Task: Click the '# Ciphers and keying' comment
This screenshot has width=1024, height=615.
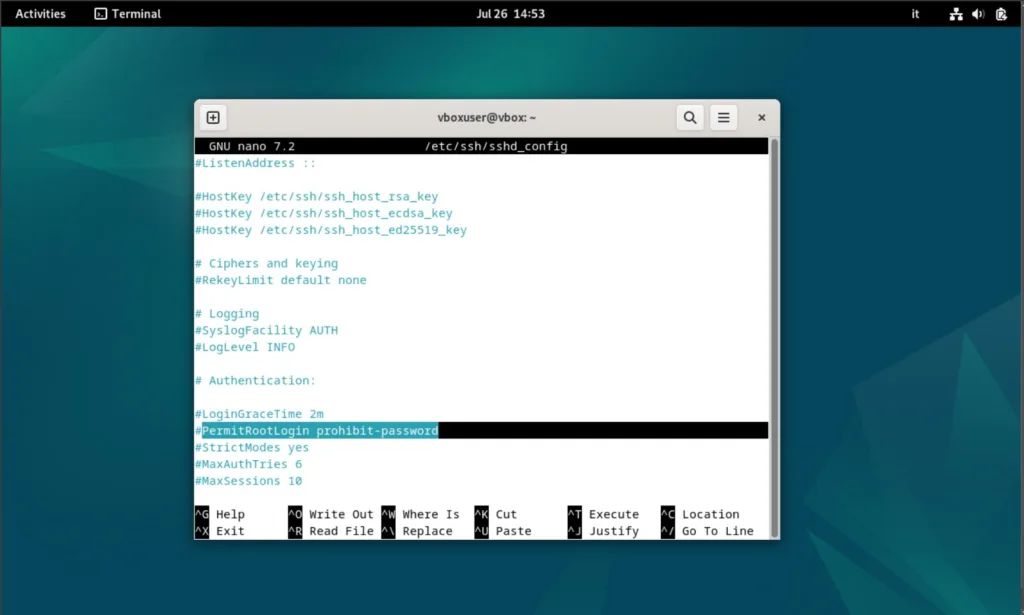Action: pos(266,264)
